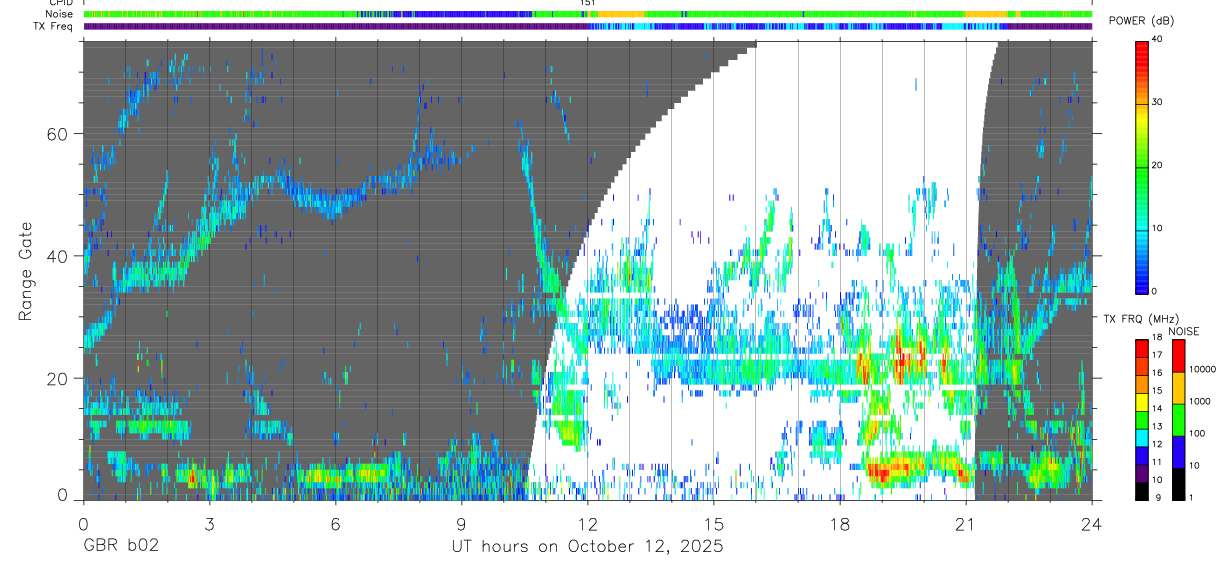Click the 30 label on POWER scale
Image resolution: width=1228 pixels, height=567 pixels.
tap(1157, 102)
